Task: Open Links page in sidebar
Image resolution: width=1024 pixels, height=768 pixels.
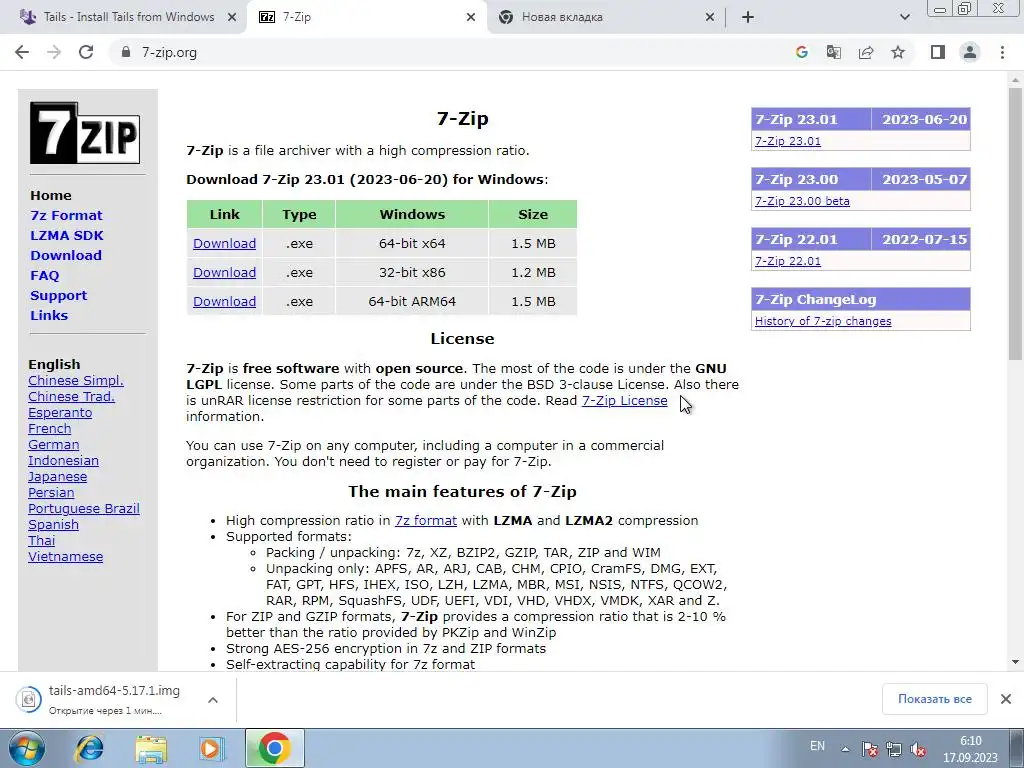Action: click(x=49, y=315)
